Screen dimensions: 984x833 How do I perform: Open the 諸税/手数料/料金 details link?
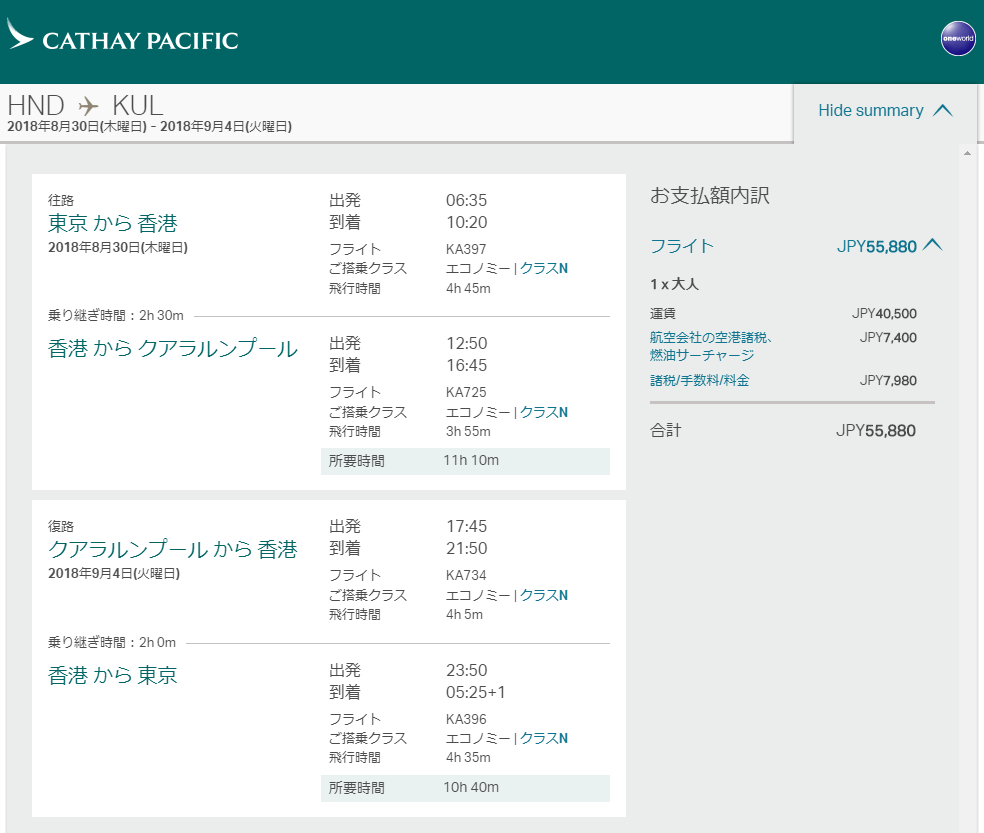700,380
